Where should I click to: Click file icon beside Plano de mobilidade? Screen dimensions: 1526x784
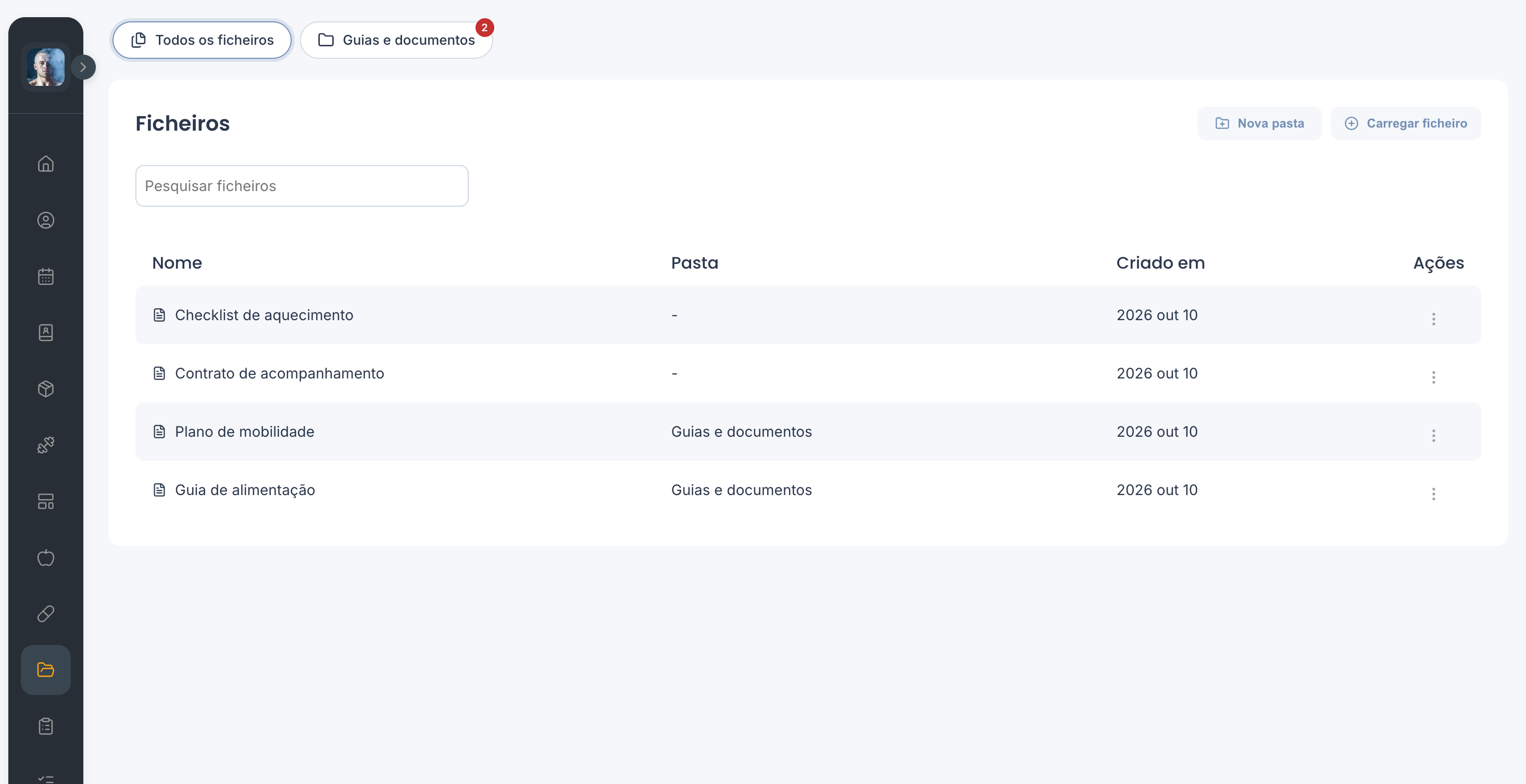click(159, 432)
